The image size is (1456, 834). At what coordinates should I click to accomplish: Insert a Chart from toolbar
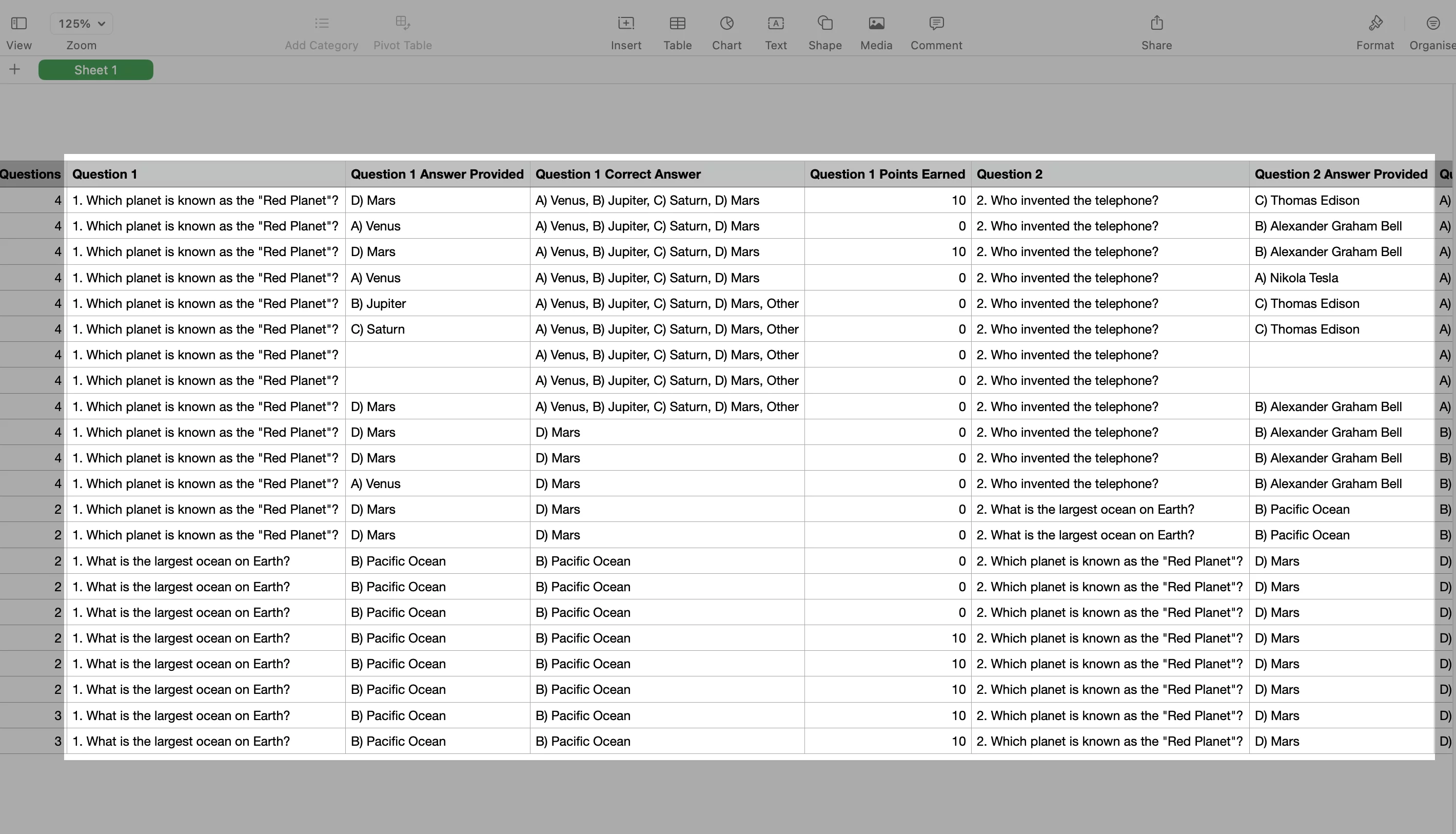pyautogui.click(x=726, y=24)
